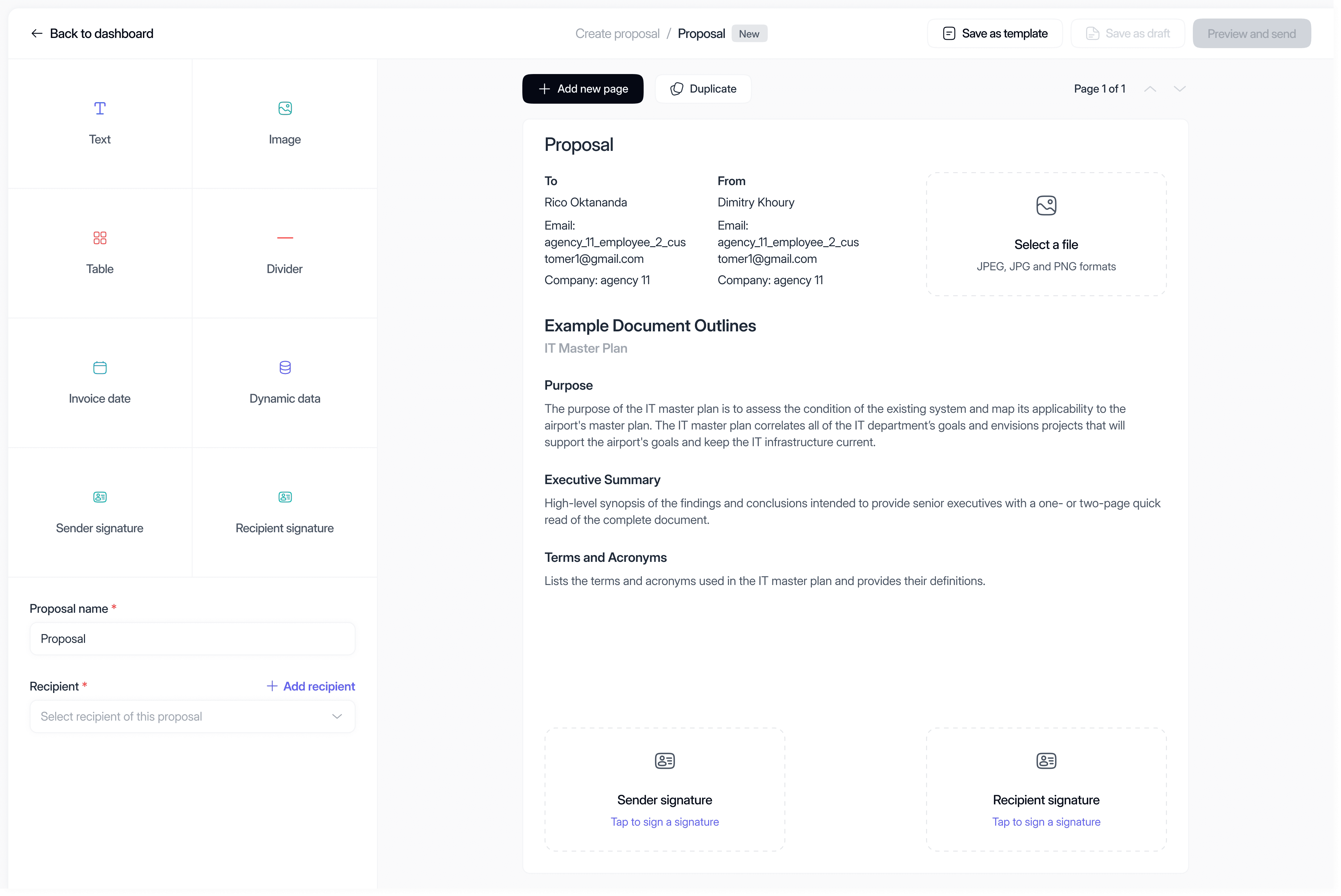The height and width of the screenshot is (896, 1341).
Task: Add an Image block from sidebar
Action: pyautogui.click(x=285, y=123)
